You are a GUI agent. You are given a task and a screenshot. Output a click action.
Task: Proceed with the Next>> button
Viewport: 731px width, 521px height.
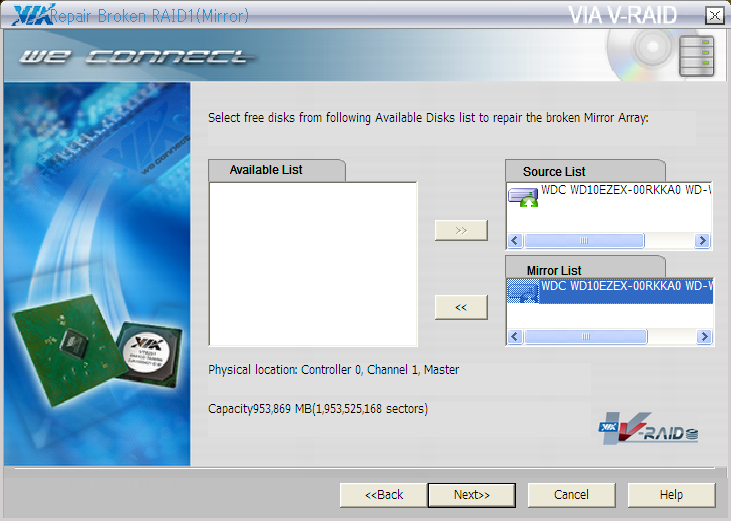471,495
